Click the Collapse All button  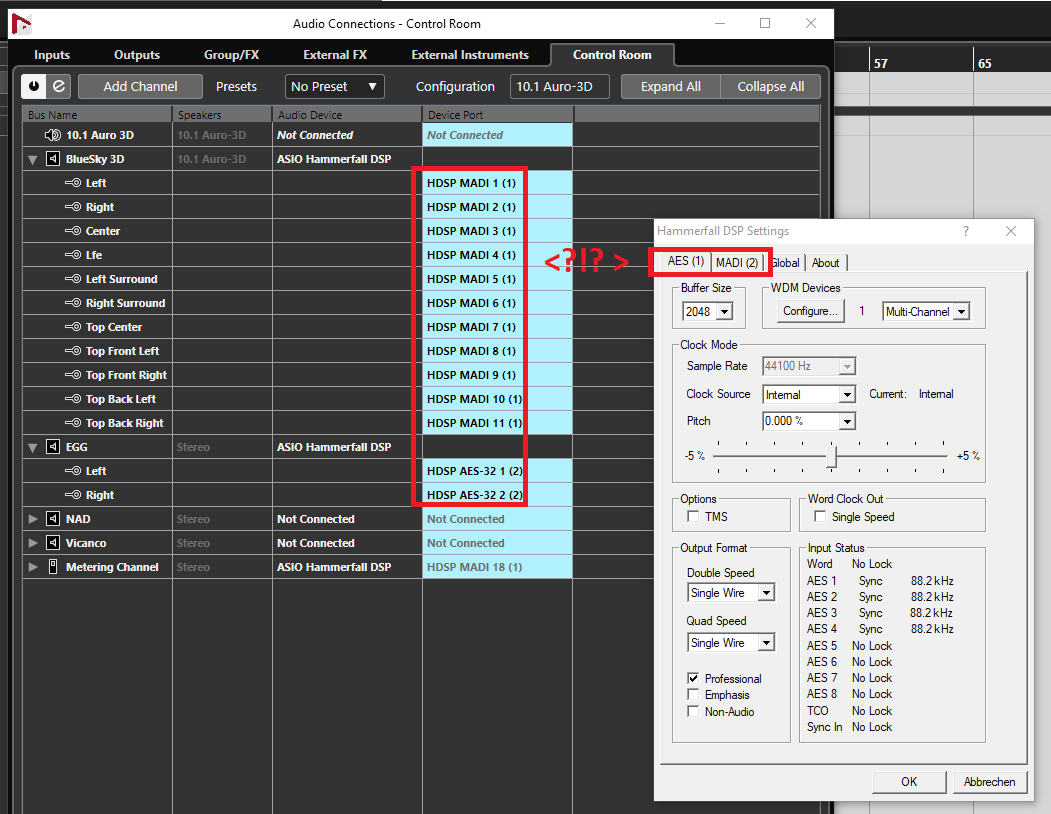pos(770,86)
